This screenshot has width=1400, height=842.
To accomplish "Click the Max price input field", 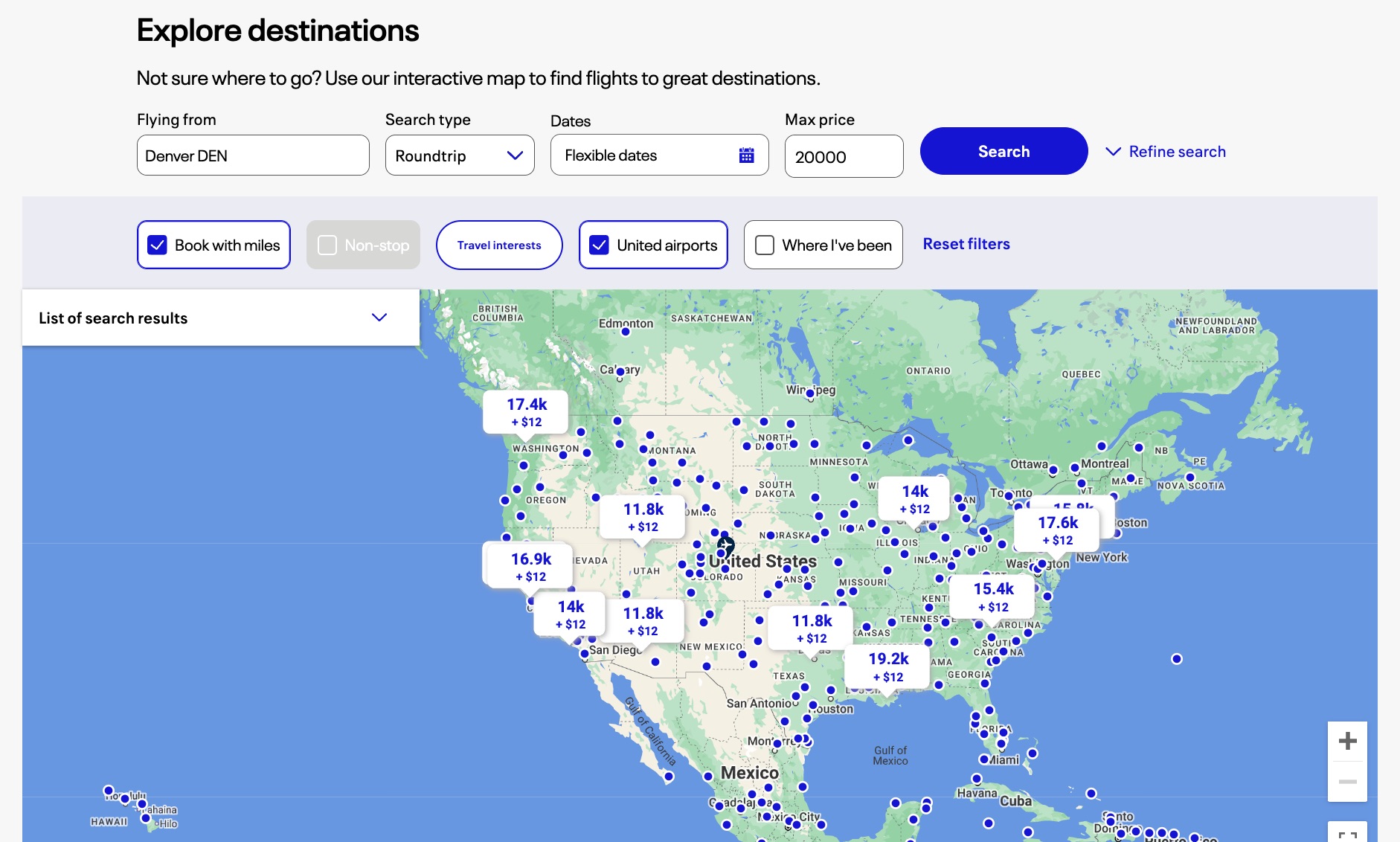I will point(844,156).
